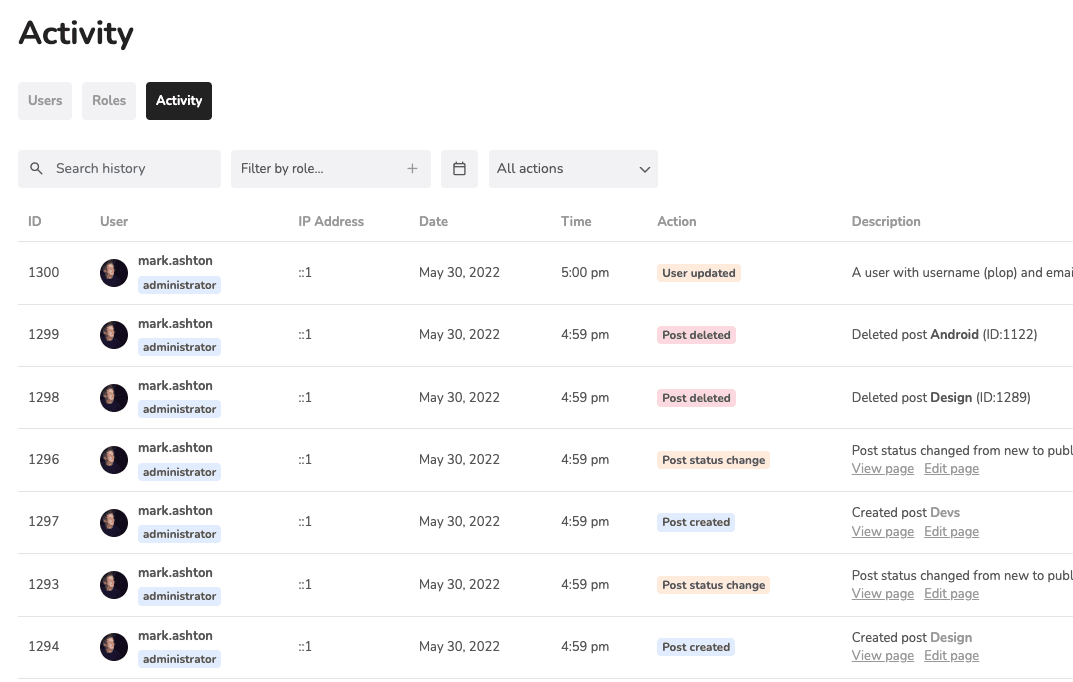Click Edit page for the Design post
This screenshot has height=682, width=1073.
coord(951,655)
